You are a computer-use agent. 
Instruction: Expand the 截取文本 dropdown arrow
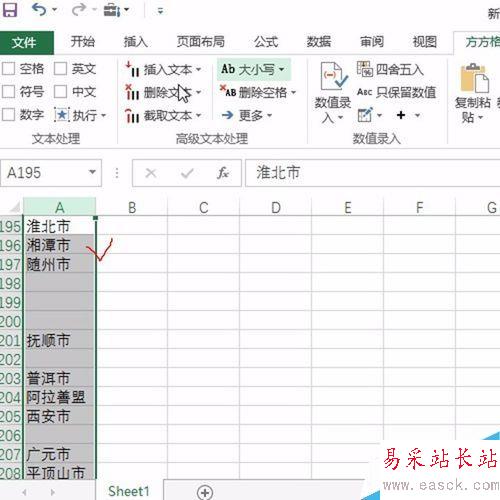199,115
